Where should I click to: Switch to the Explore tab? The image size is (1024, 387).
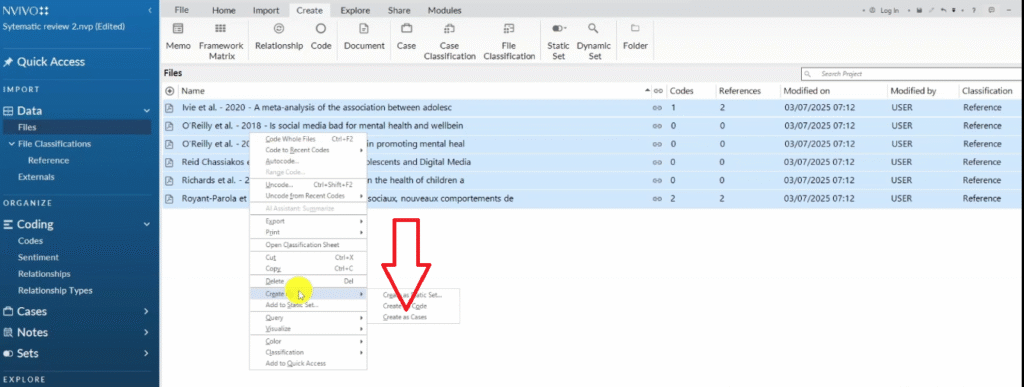click(x=355, y=10)
